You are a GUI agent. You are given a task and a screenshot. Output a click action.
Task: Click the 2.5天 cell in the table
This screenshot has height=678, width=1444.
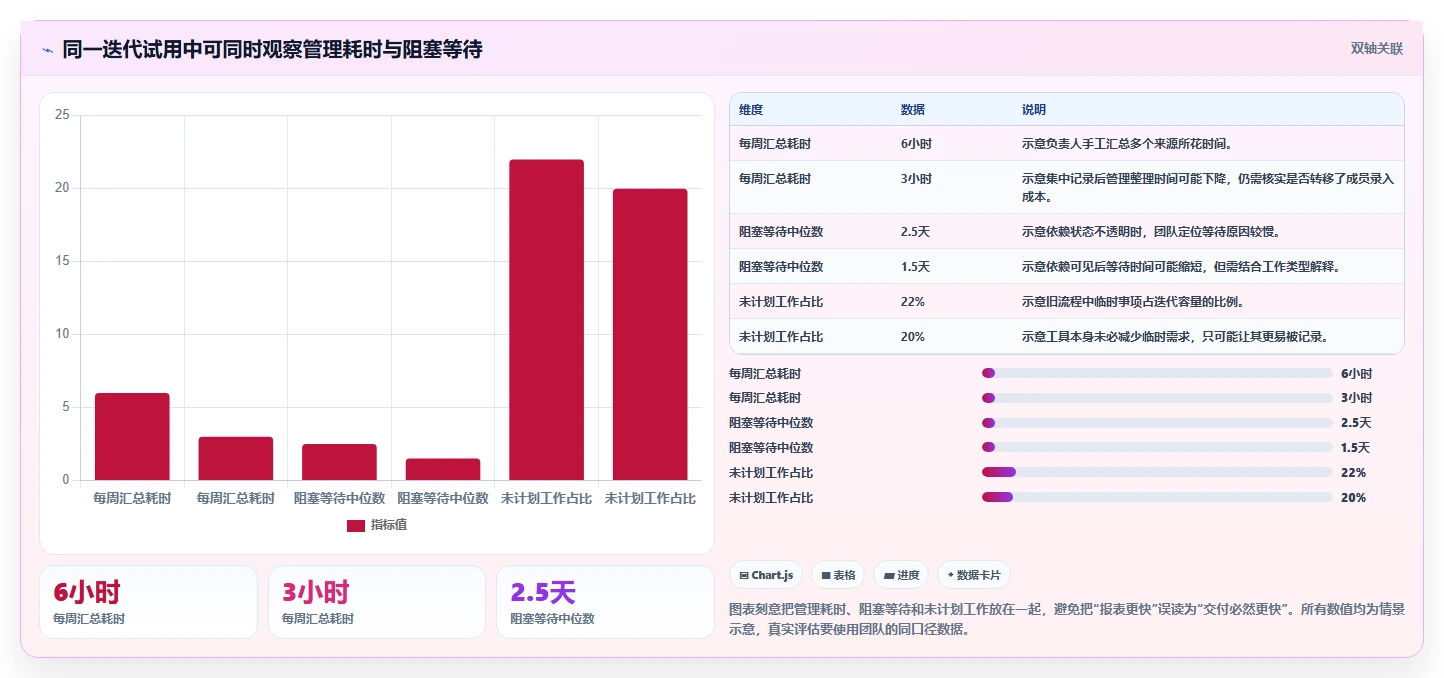[x=915, y=232]
